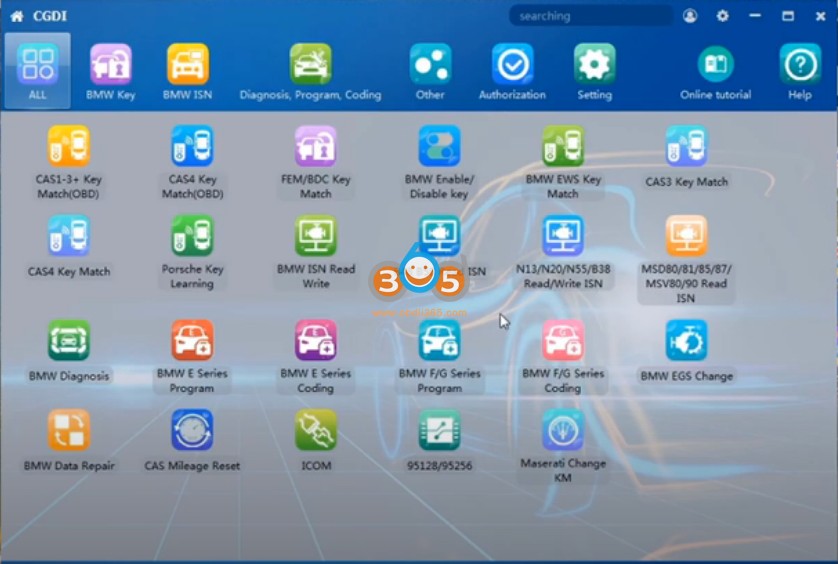Click the searching input field
This screenshot has width=838, height=564.
coord(591,16)
